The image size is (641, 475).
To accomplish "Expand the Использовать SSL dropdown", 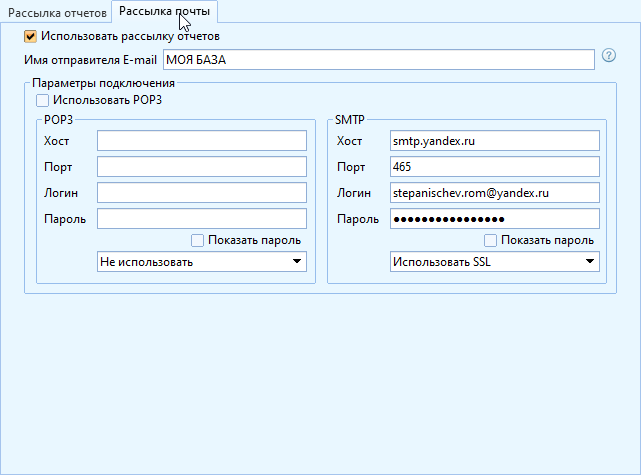I will tap(494, 262).
